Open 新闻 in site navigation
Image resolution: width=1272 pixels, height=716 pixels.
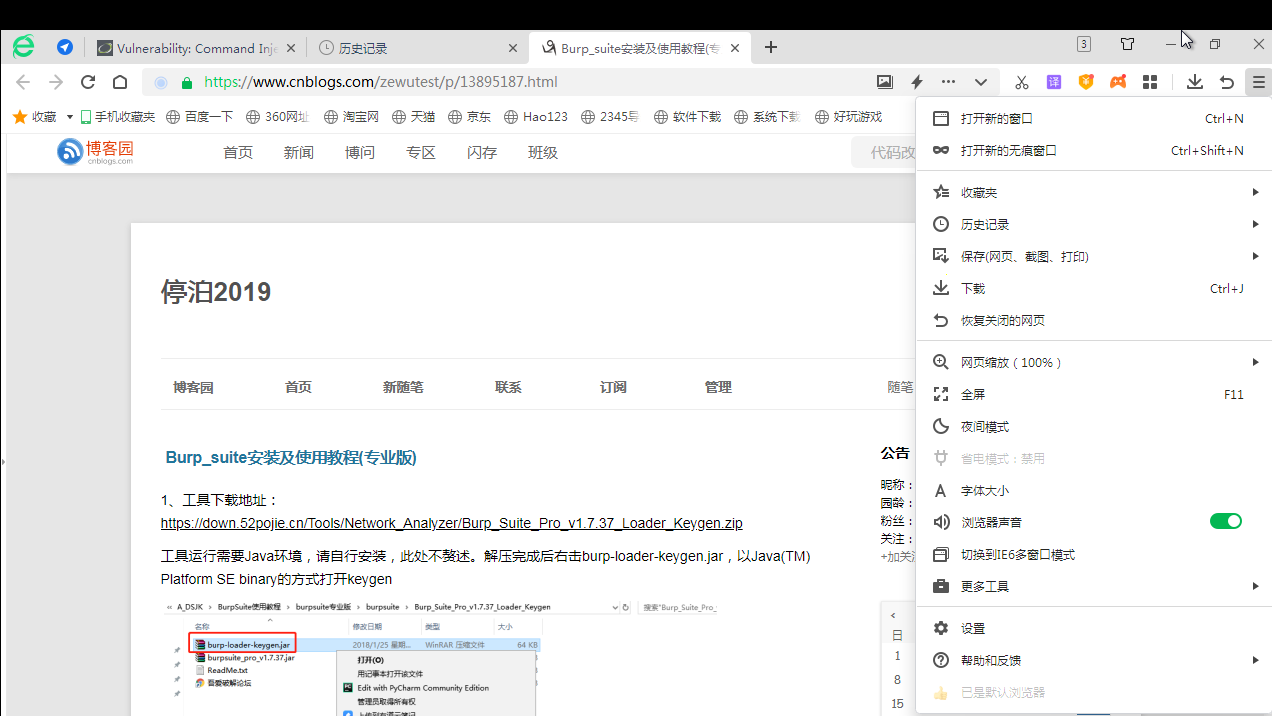(x=298, y=152)
